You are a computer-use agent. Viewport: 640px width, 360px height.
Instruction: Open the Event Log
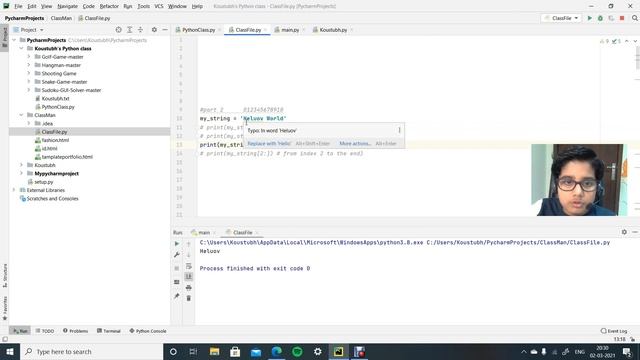[614, 331]
